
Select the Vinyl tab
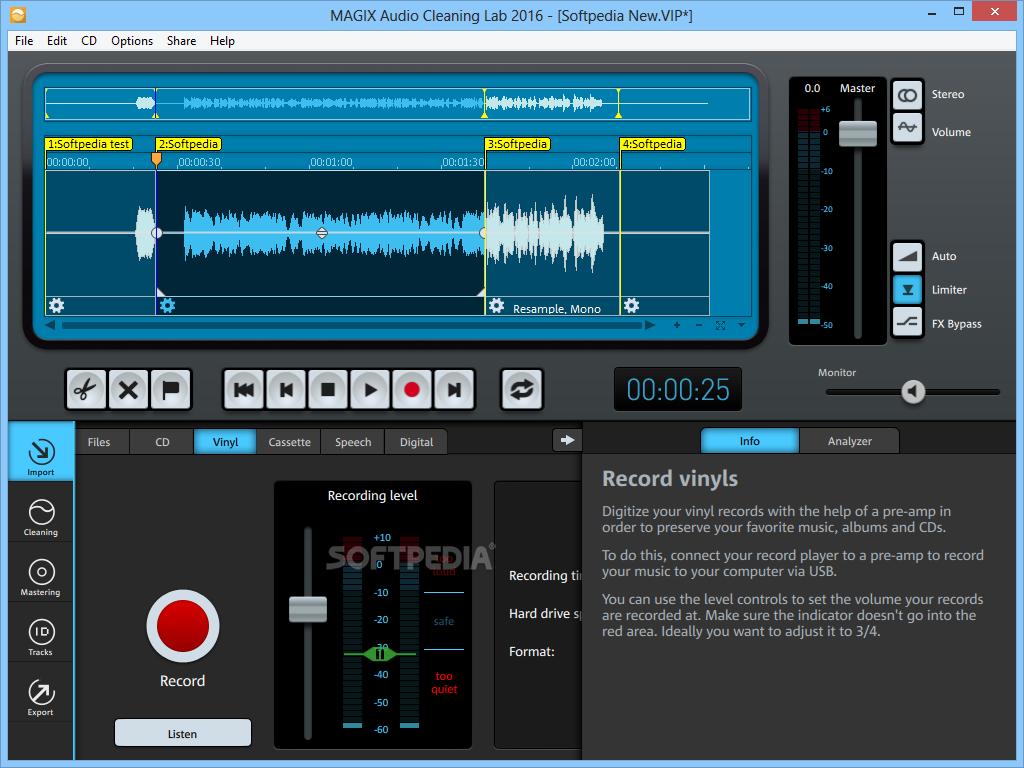click(x=225, y=442)
